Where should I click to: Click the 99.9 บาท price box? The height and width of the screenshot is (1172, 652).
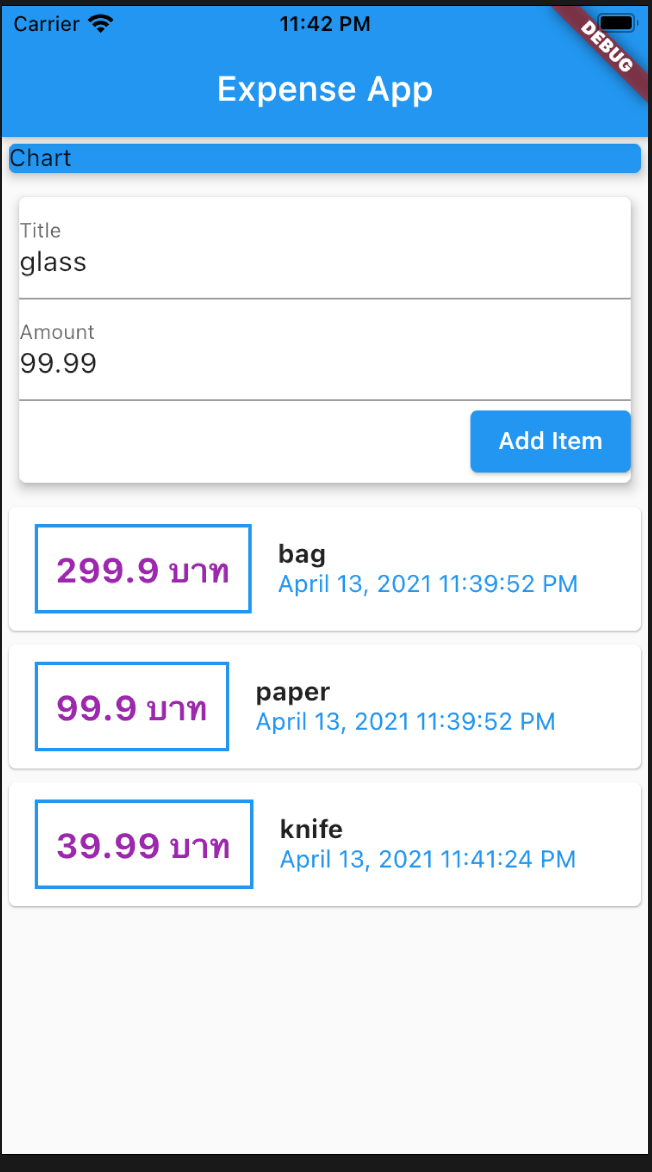click(132, 707)
